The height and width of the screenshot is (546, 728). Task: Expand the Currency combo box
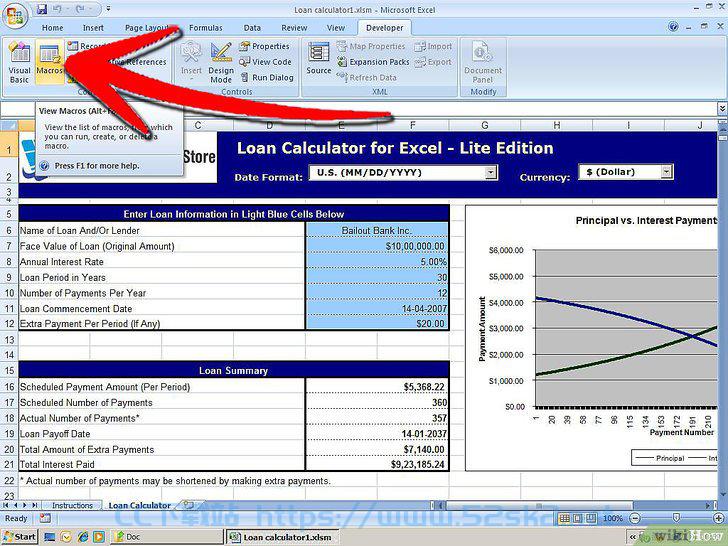pos(666,172)
